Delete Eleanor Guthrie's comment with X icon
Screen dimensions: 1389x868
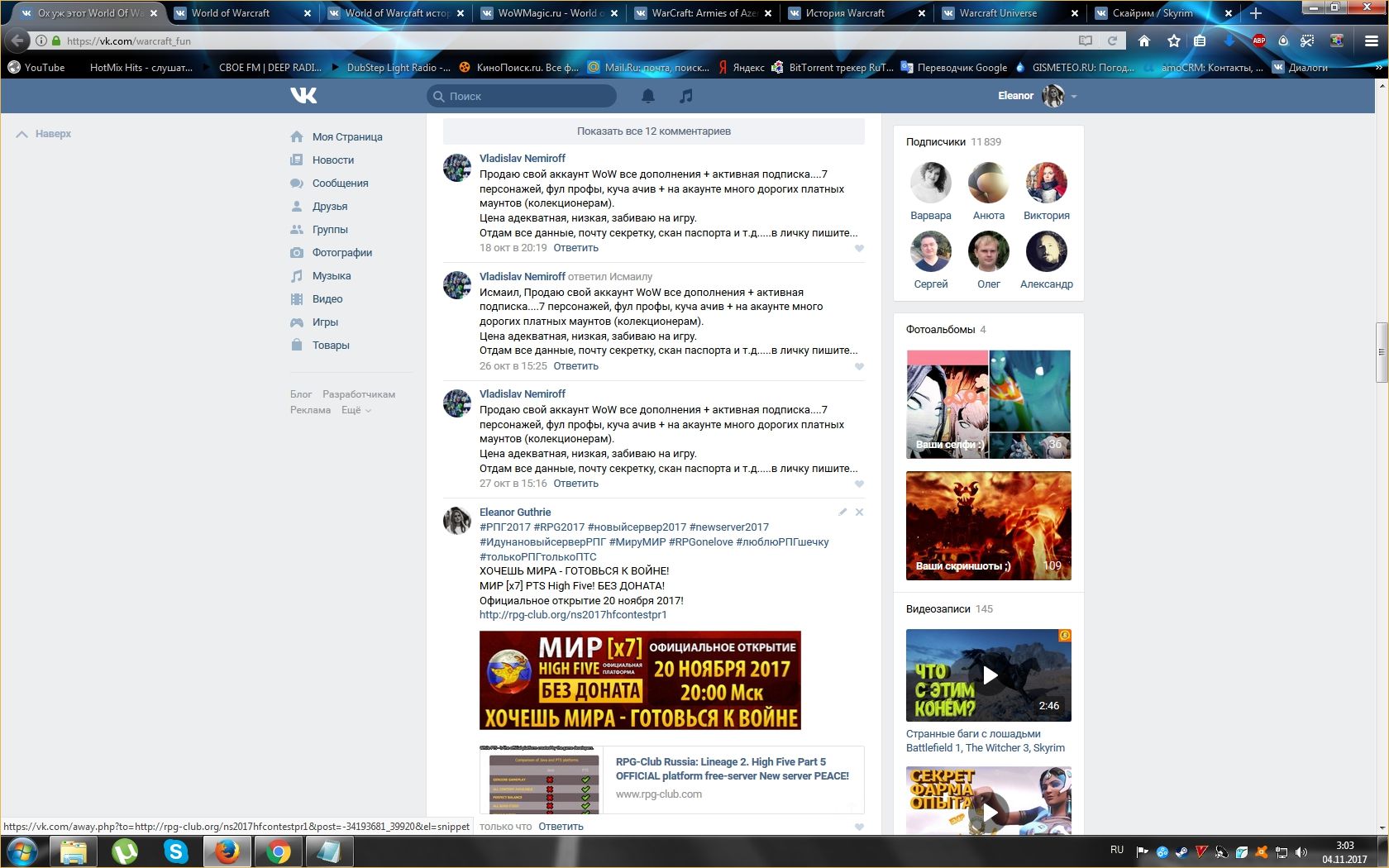click(859, 512)
